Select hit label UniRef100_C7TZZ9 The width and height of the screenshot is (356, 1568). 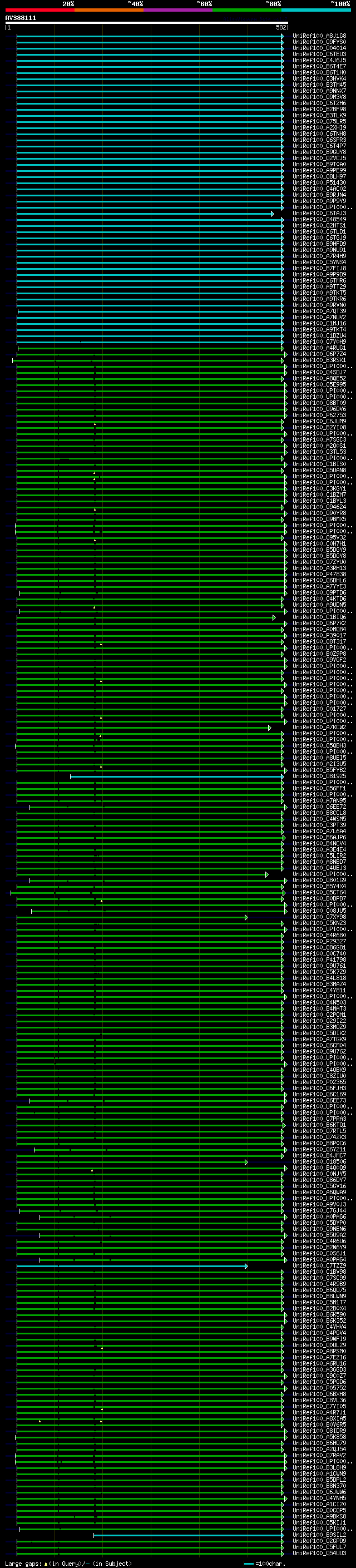319,1265
